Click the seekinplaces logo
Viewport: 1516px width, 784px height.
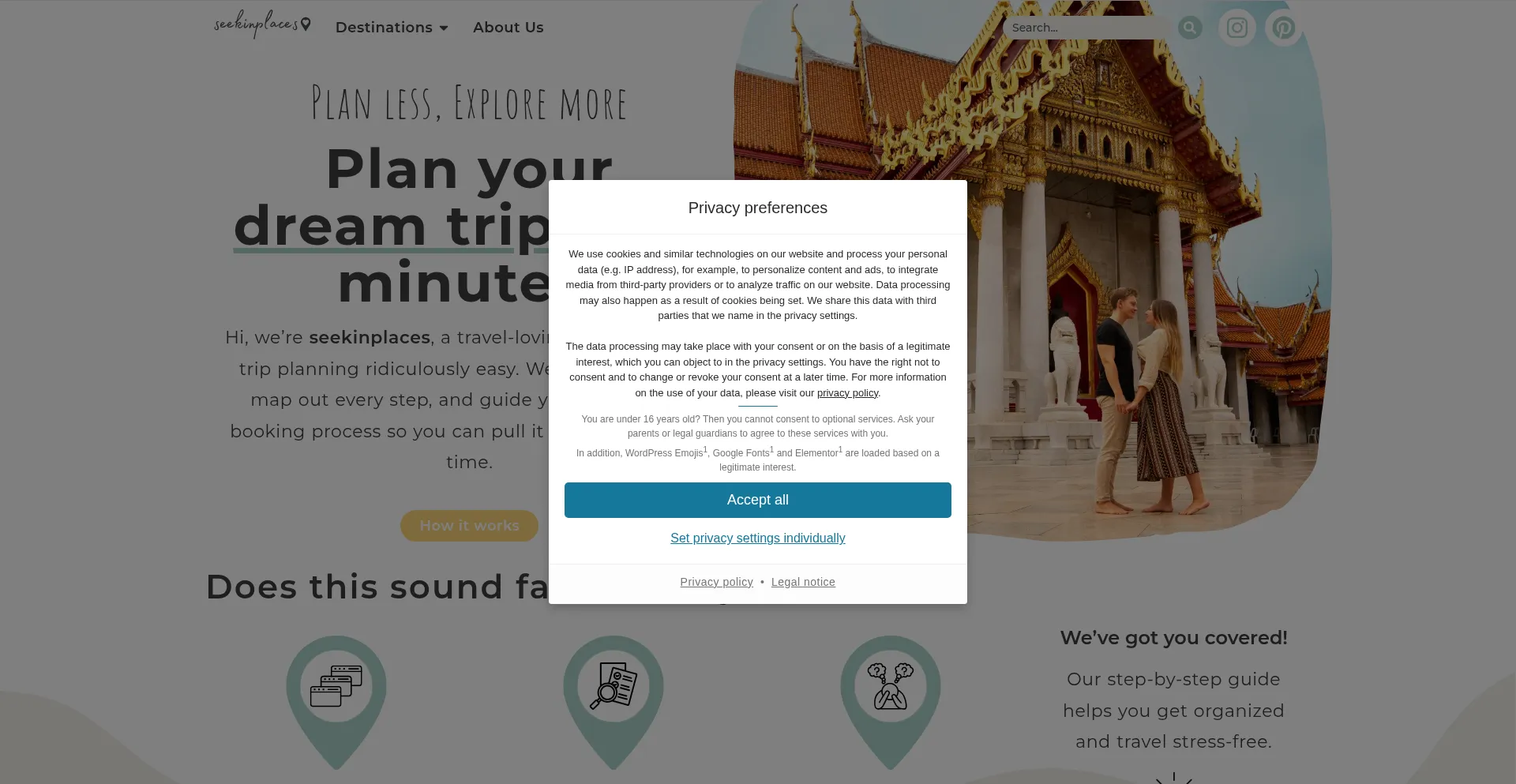(262, 24)
